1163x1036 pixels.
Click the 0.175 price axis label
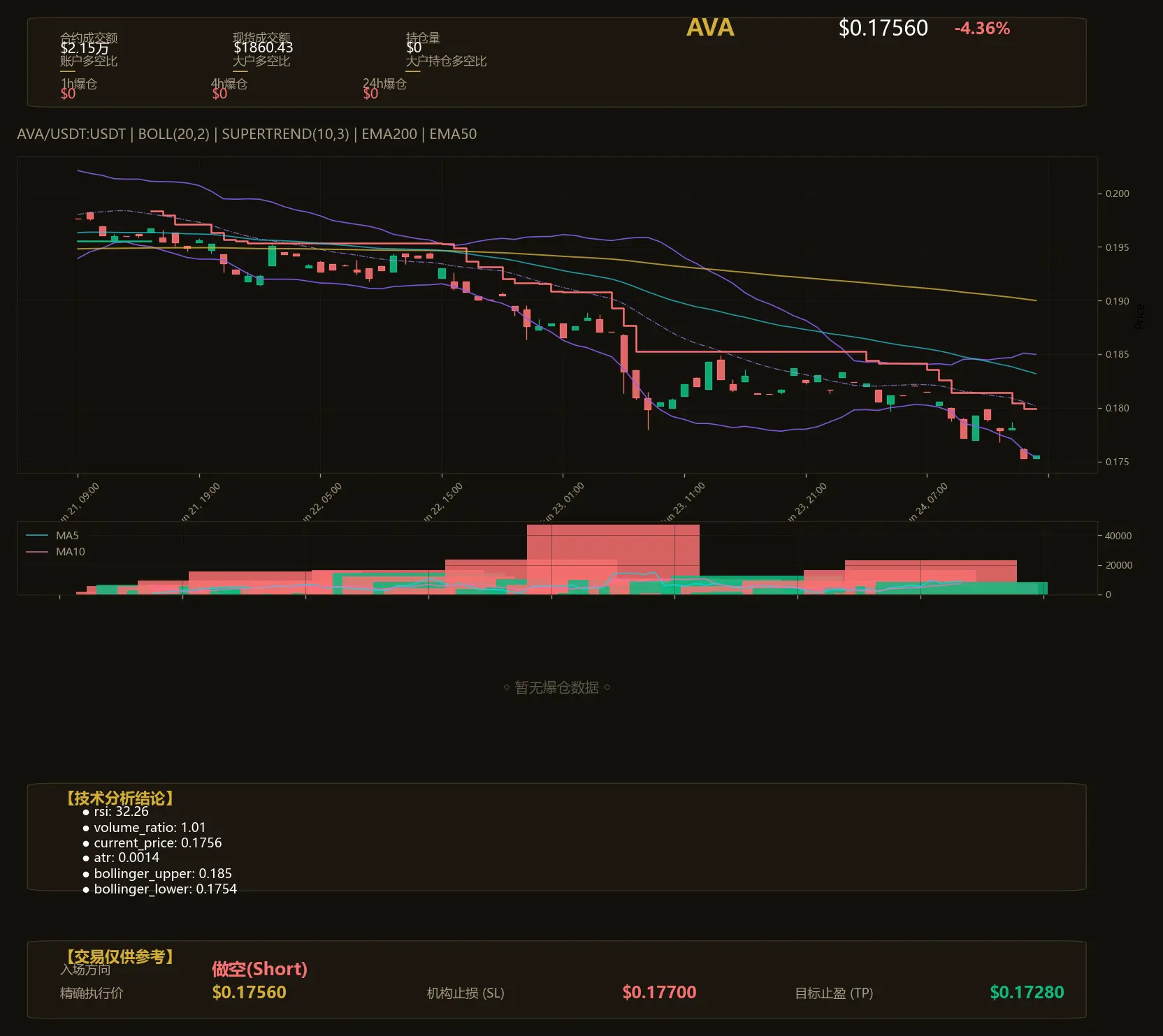pyautogui.click(x=1117, y=462)
